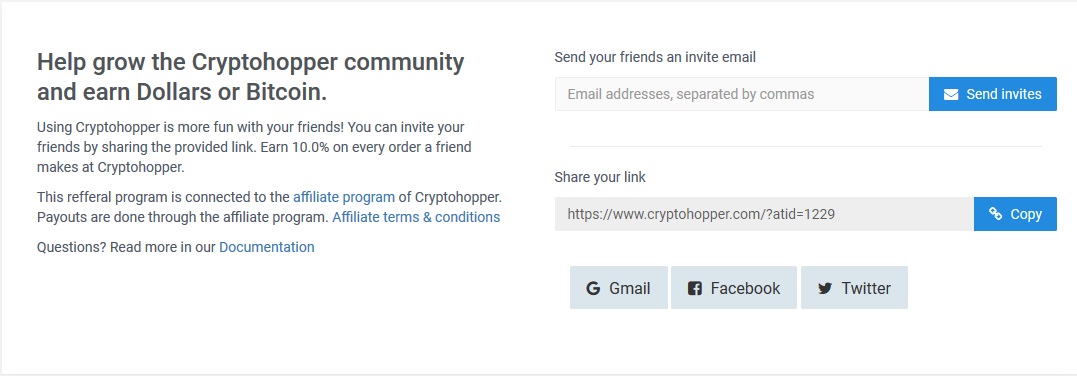Send the invites via Send invites button
Image resolution: width=1077 pixels, height=376 pixels.
(x=993, y=94)
